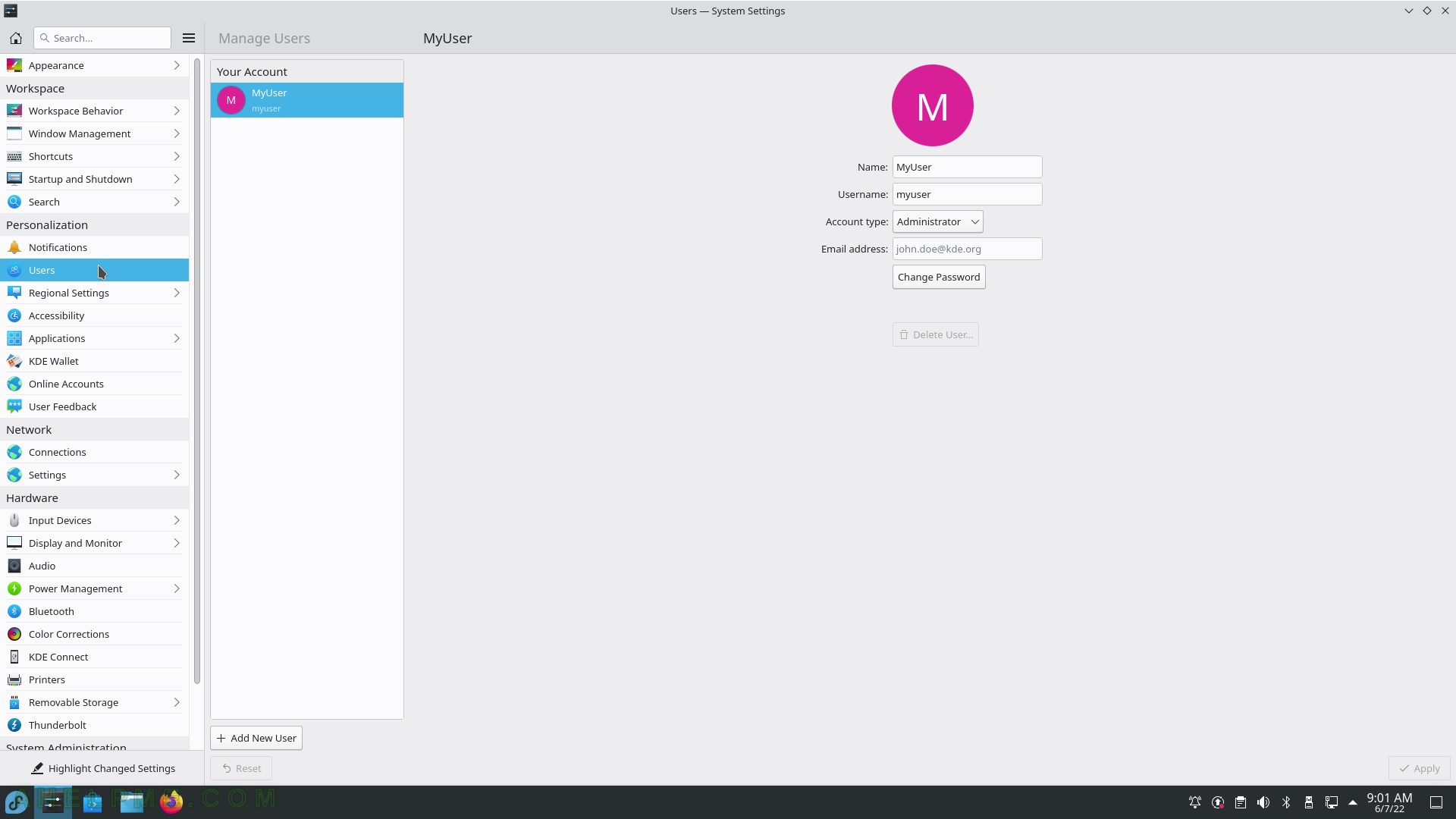Expand Shortcuts category
Screen dimensions: 1456x819
click(94, 156)
